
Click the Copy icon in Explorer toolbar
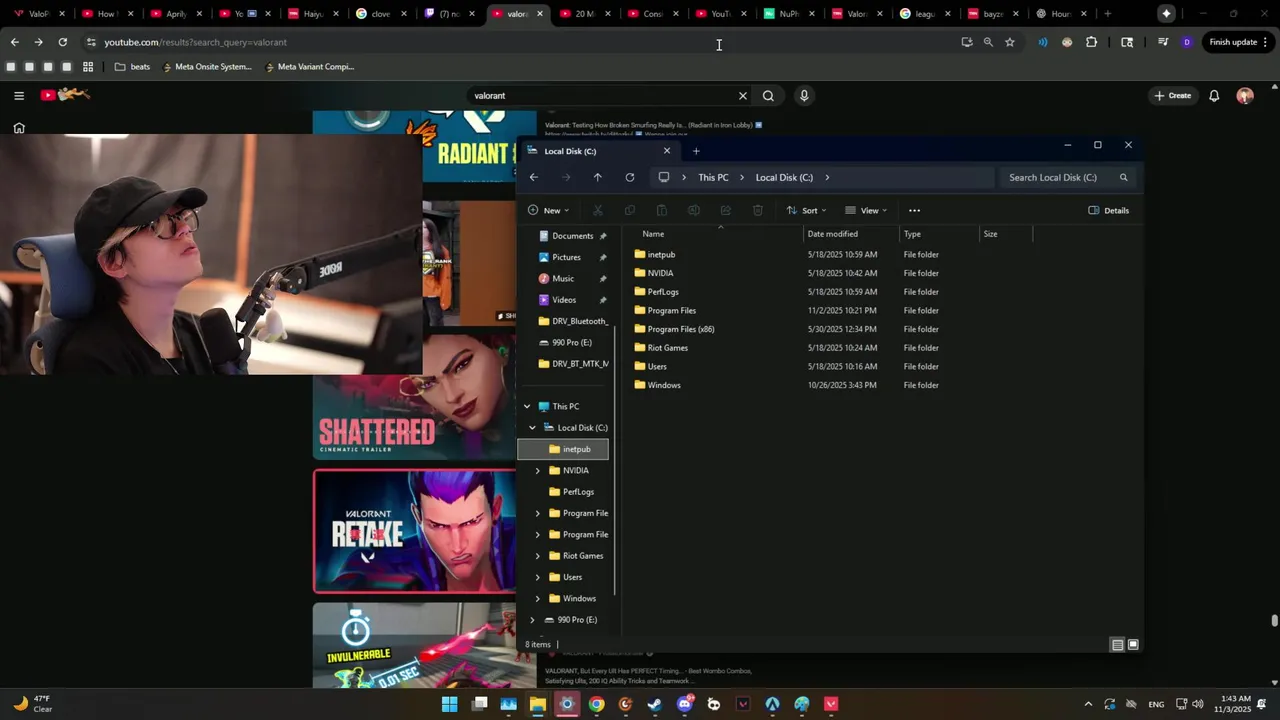(x=630, y=210)
